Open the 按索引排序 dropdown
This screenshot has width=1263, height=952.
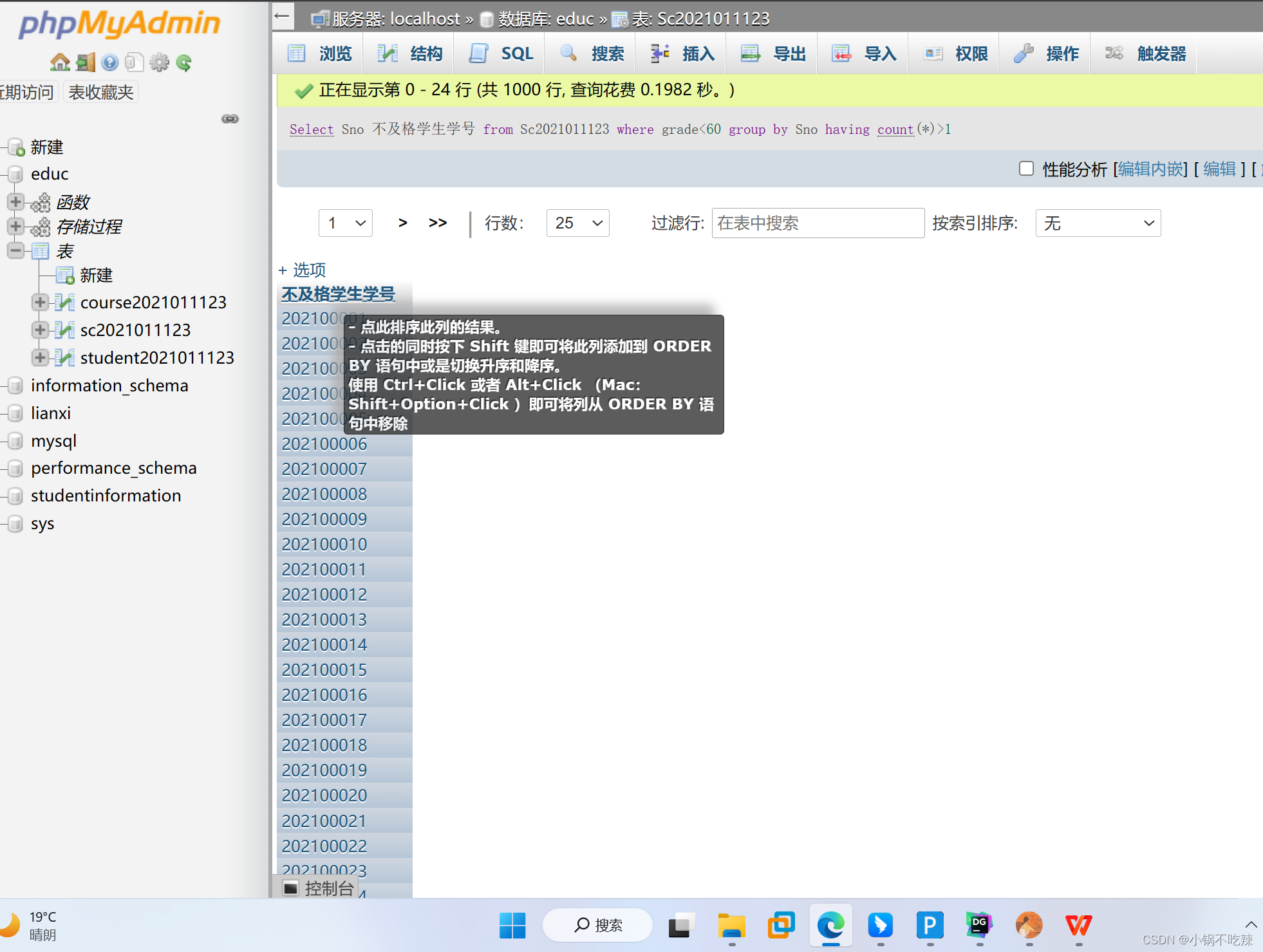[1098, 223]
